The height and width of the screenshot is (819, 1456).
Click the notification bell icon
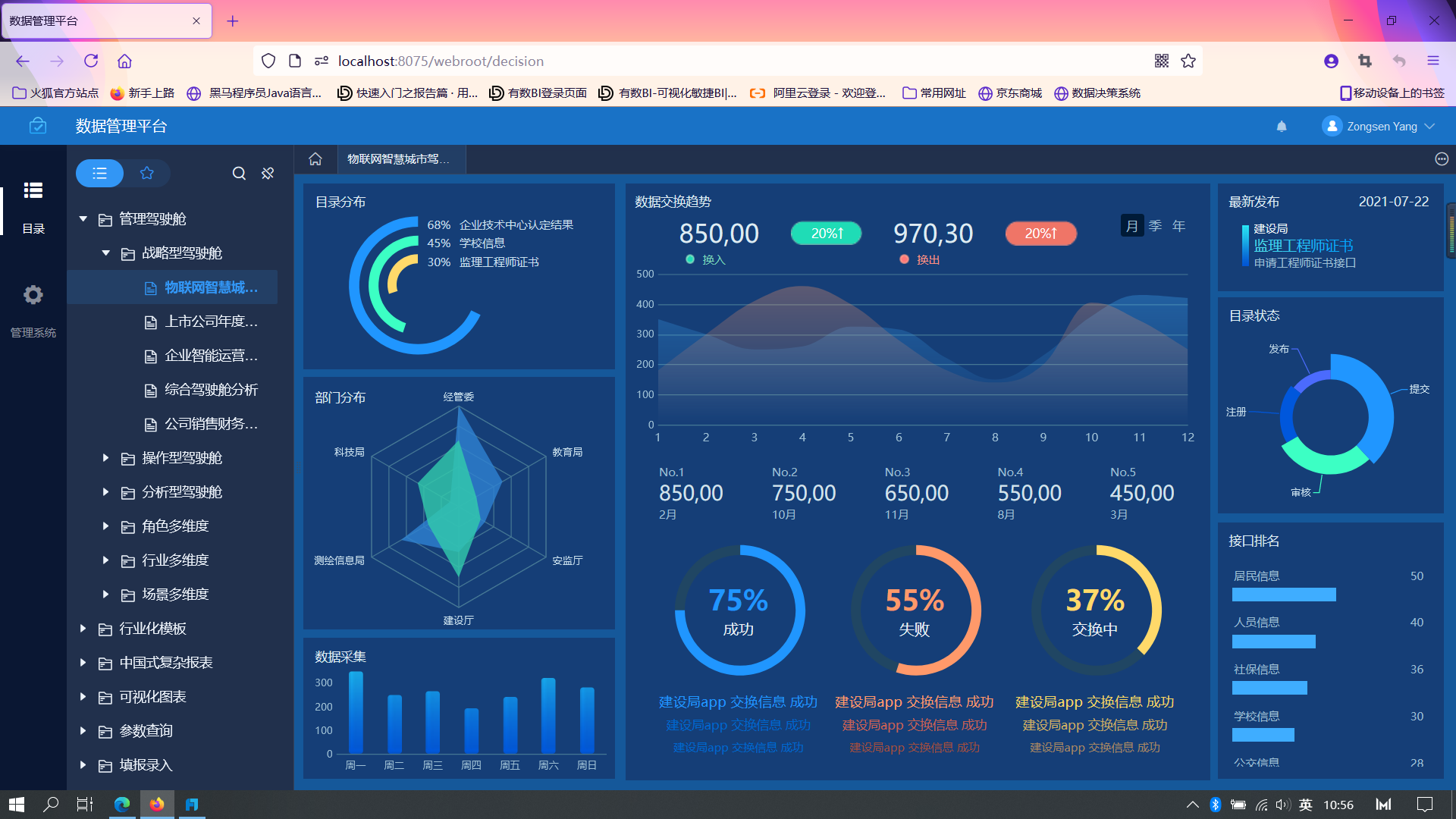click(x=1282, y=127)
